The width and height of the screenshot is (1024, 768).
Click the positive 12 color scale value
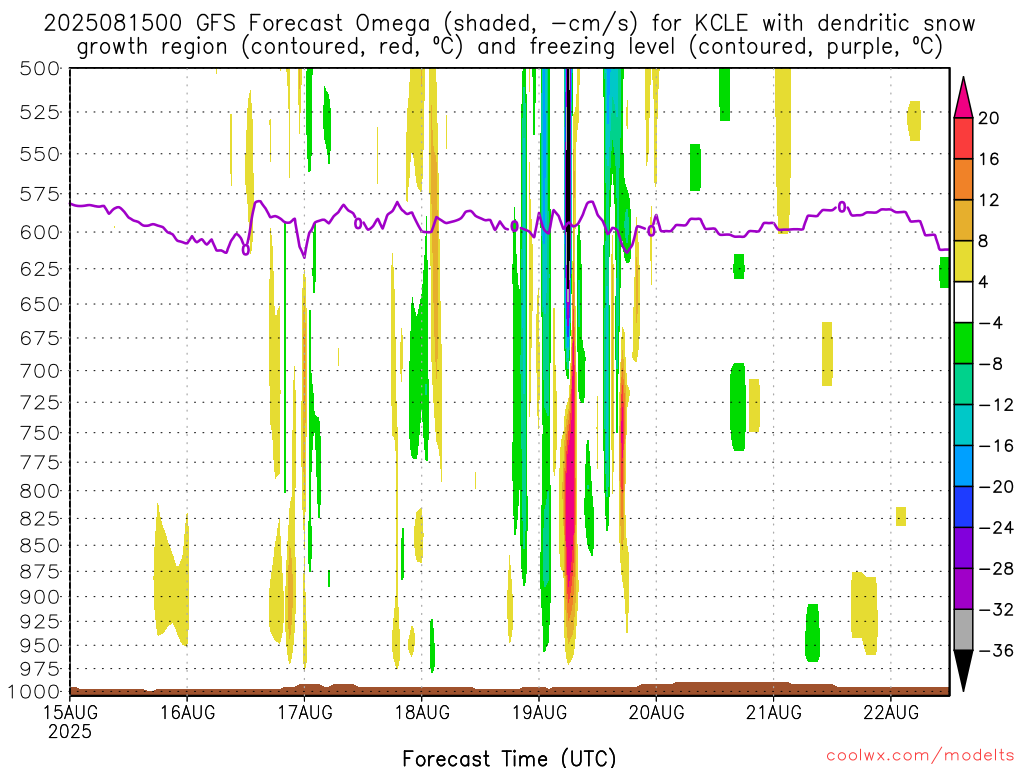(989, 200)
